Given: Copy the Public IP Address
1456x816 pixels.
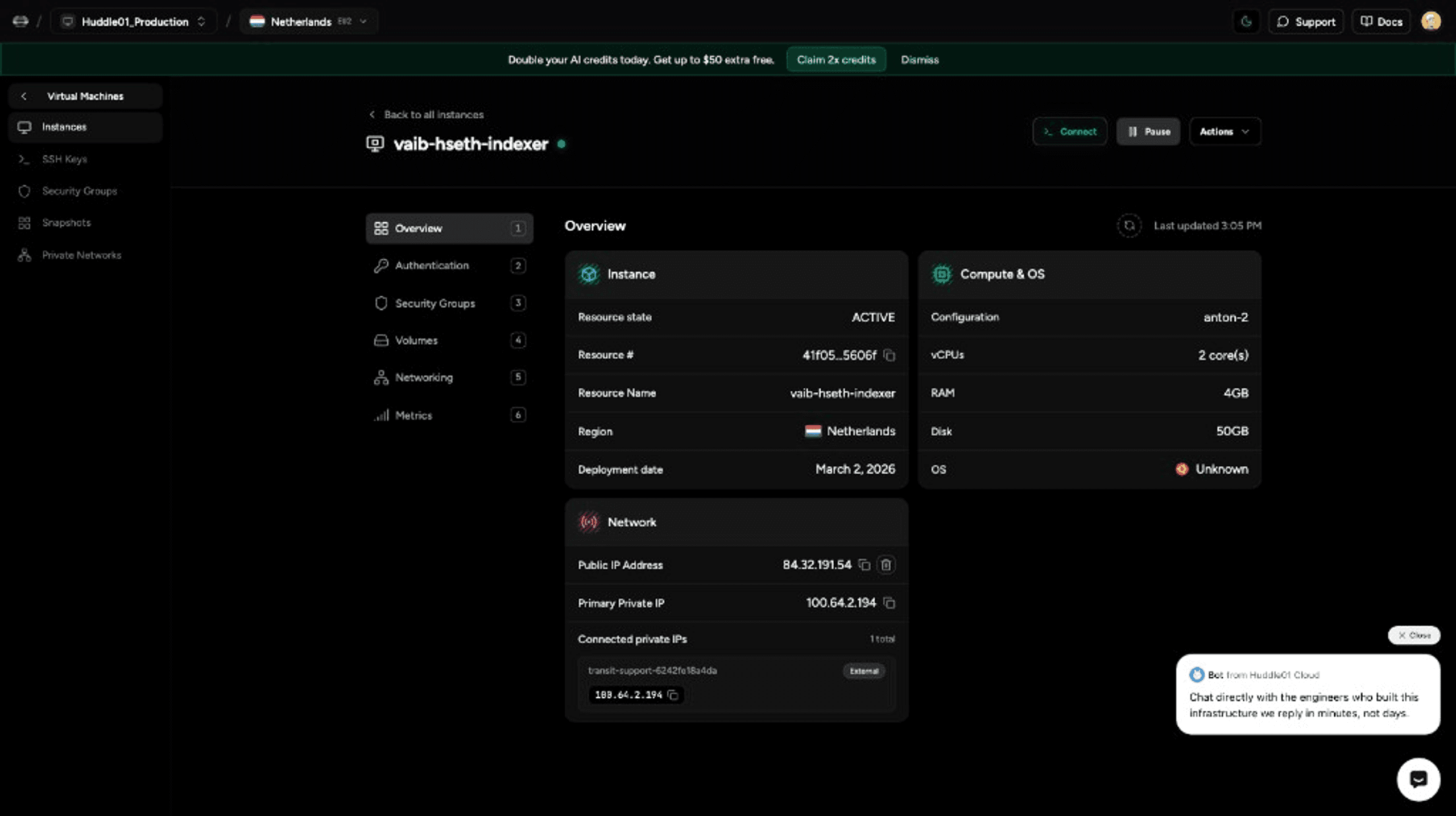Looking at the screenshot, I should [864, 565].
